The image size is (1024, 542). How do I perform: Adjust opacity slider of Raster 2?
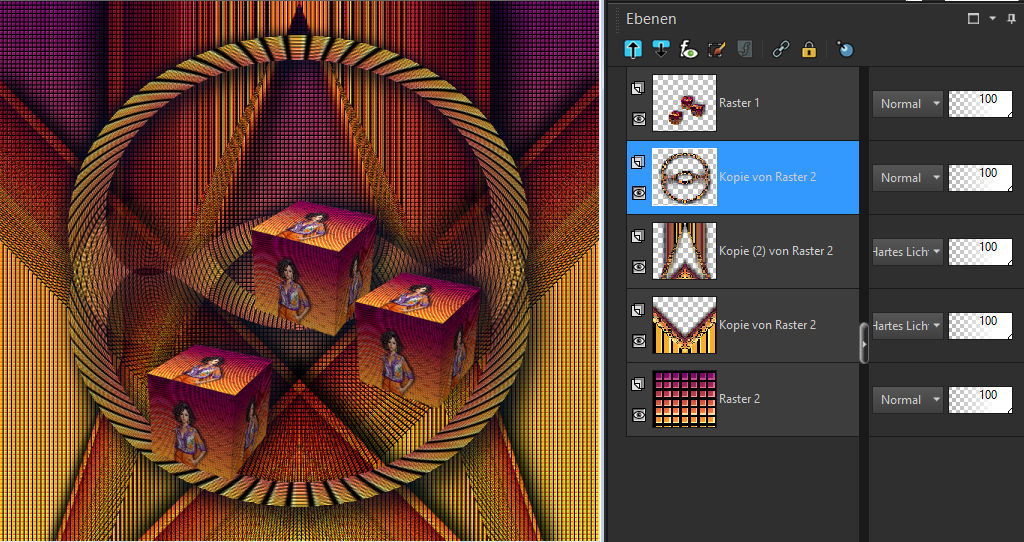pos(980,399)
